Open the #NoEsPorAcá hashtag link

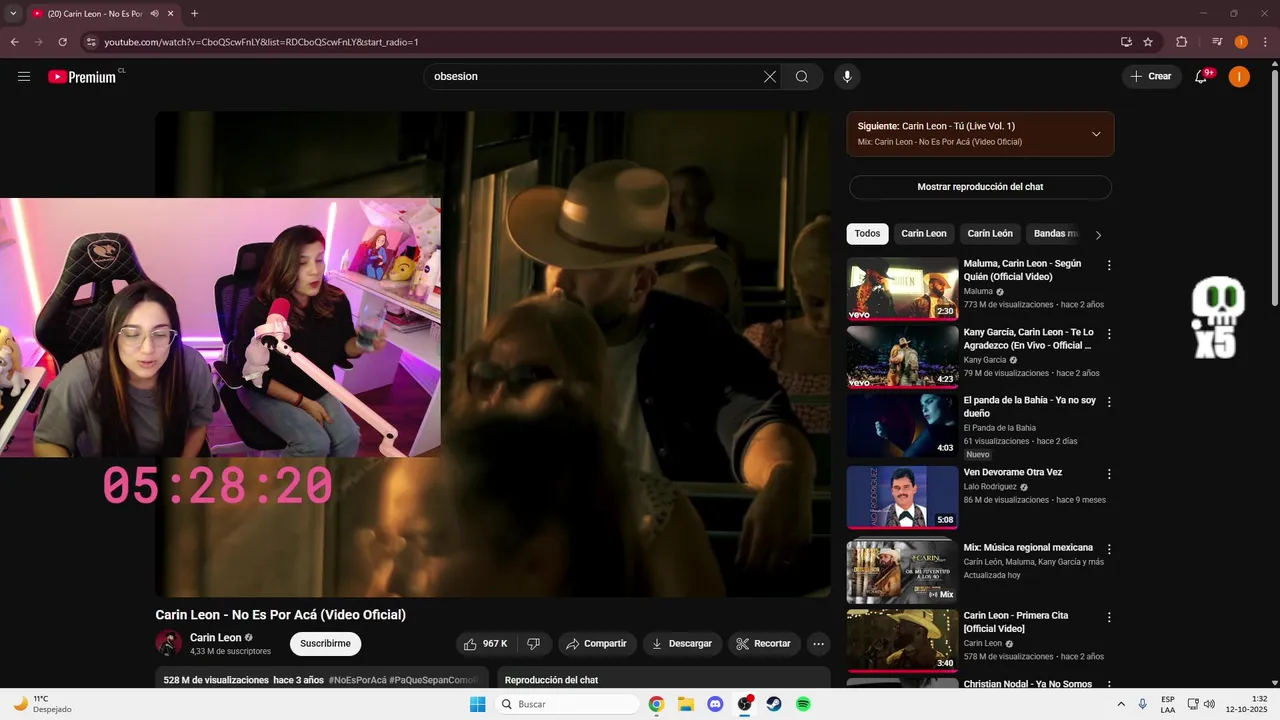click(x=357, y=680)
